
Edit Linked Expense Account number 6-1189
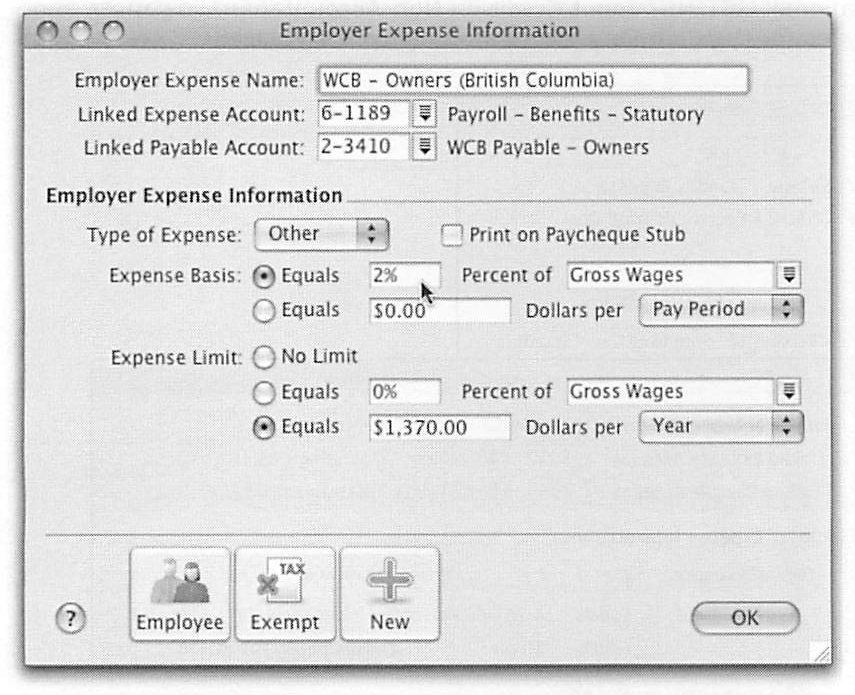[x=363, y=114]
